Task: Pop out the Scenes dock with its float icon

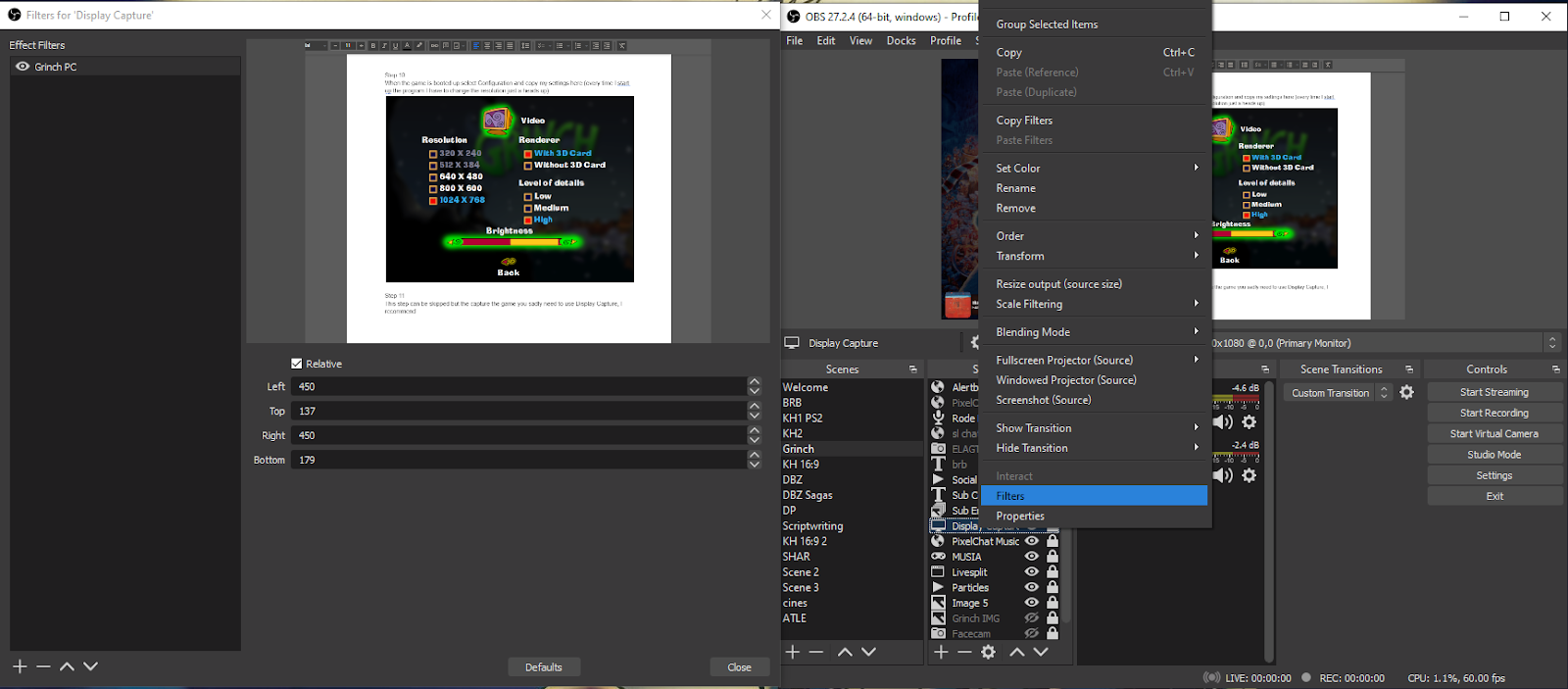Action: click(912, 369)
